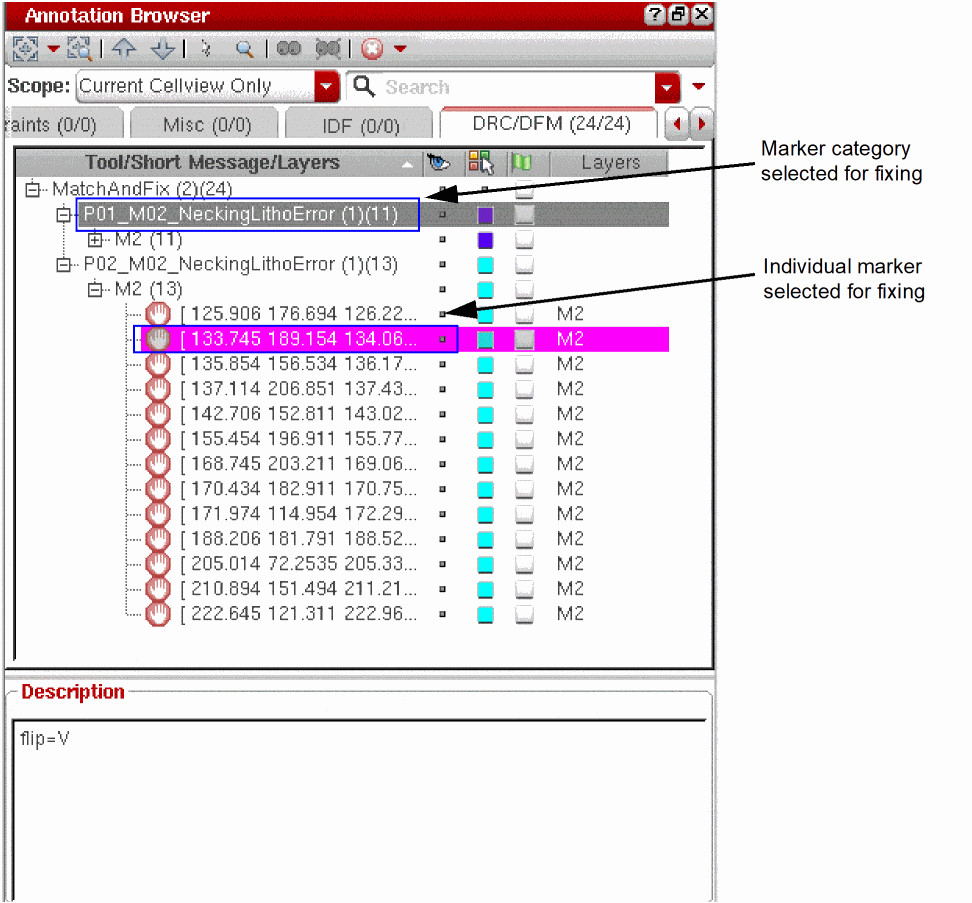
Task: Collapse the M2 (13) subtree
Action: pos(94,289)
